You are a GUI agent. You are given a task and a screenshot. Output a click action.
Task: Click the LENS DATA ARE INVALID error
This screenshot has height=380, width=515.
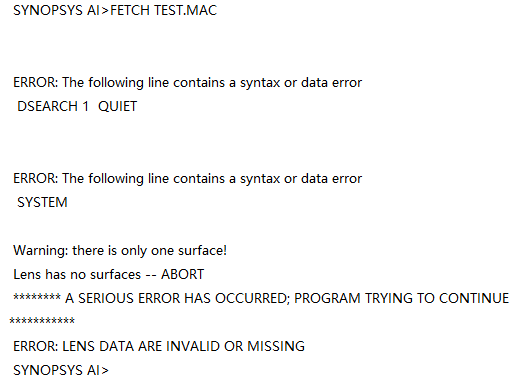pyautogui.click(x=159, y=346)
